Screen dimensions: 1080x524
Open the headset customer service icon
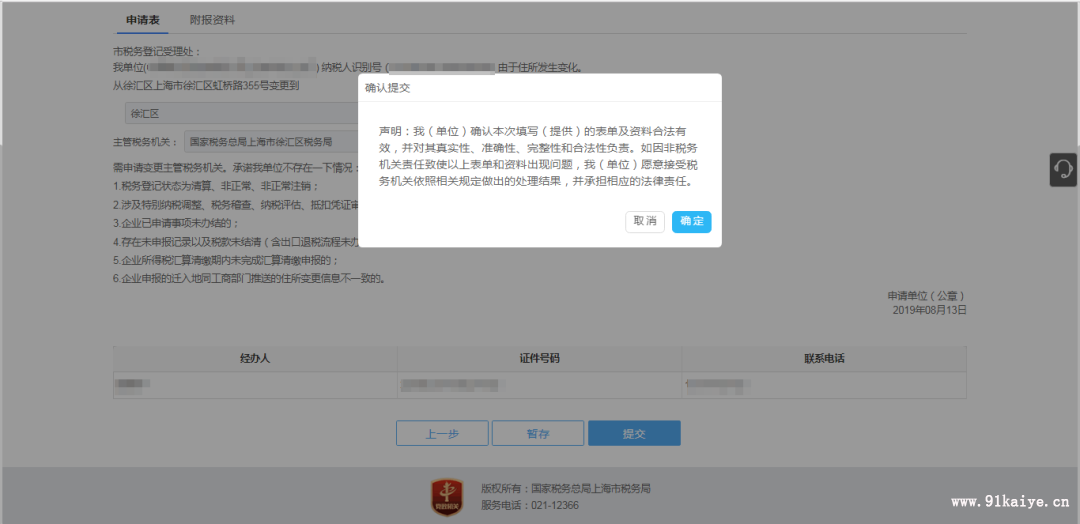click(x=1063, y=169)
